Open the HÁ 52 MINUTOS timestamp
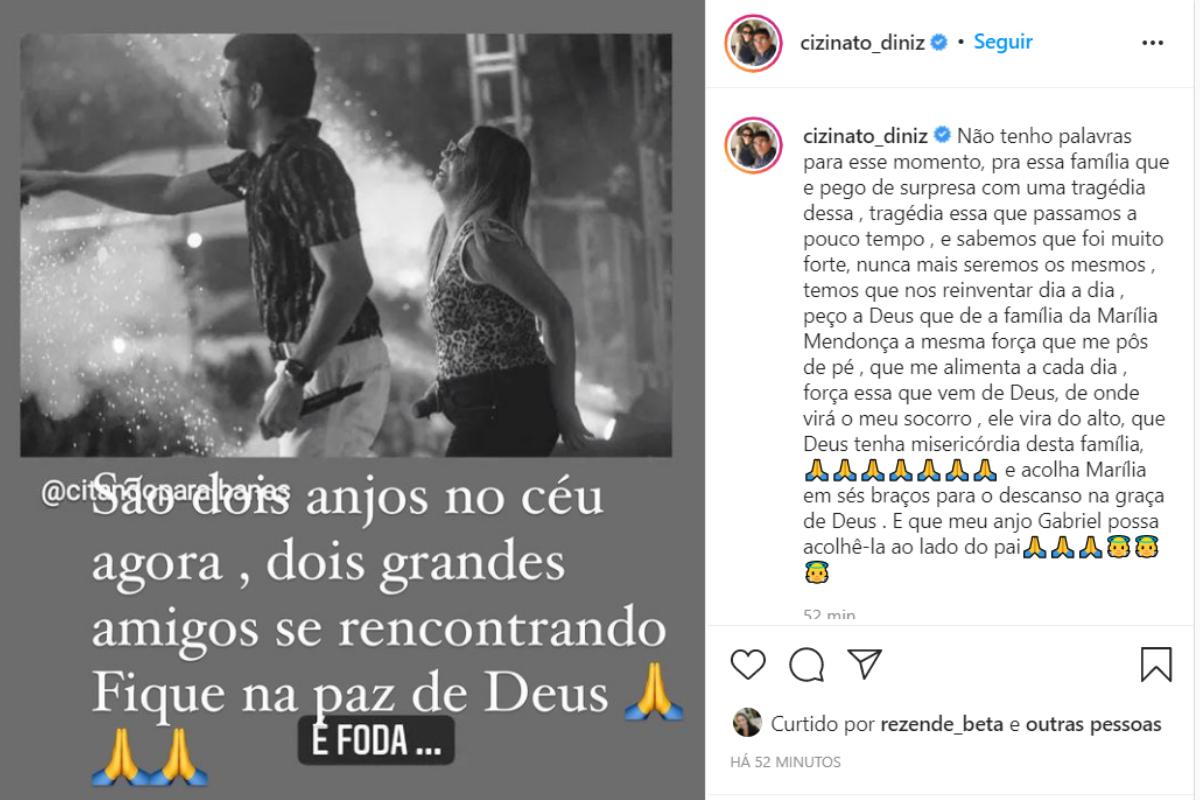Viewport: 1200px width, 800px height. click(786, 762)
